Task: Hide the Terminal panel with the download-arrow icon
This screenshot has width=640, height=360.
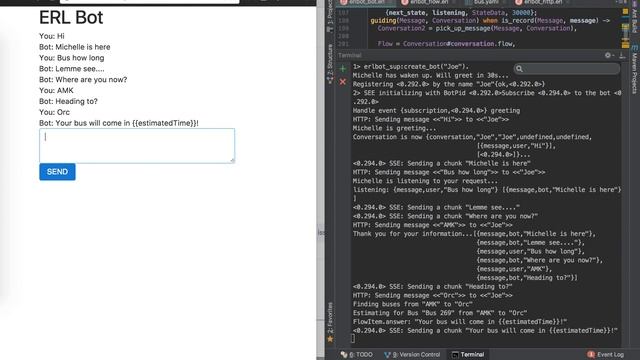Action: click(x=622, y=55)
